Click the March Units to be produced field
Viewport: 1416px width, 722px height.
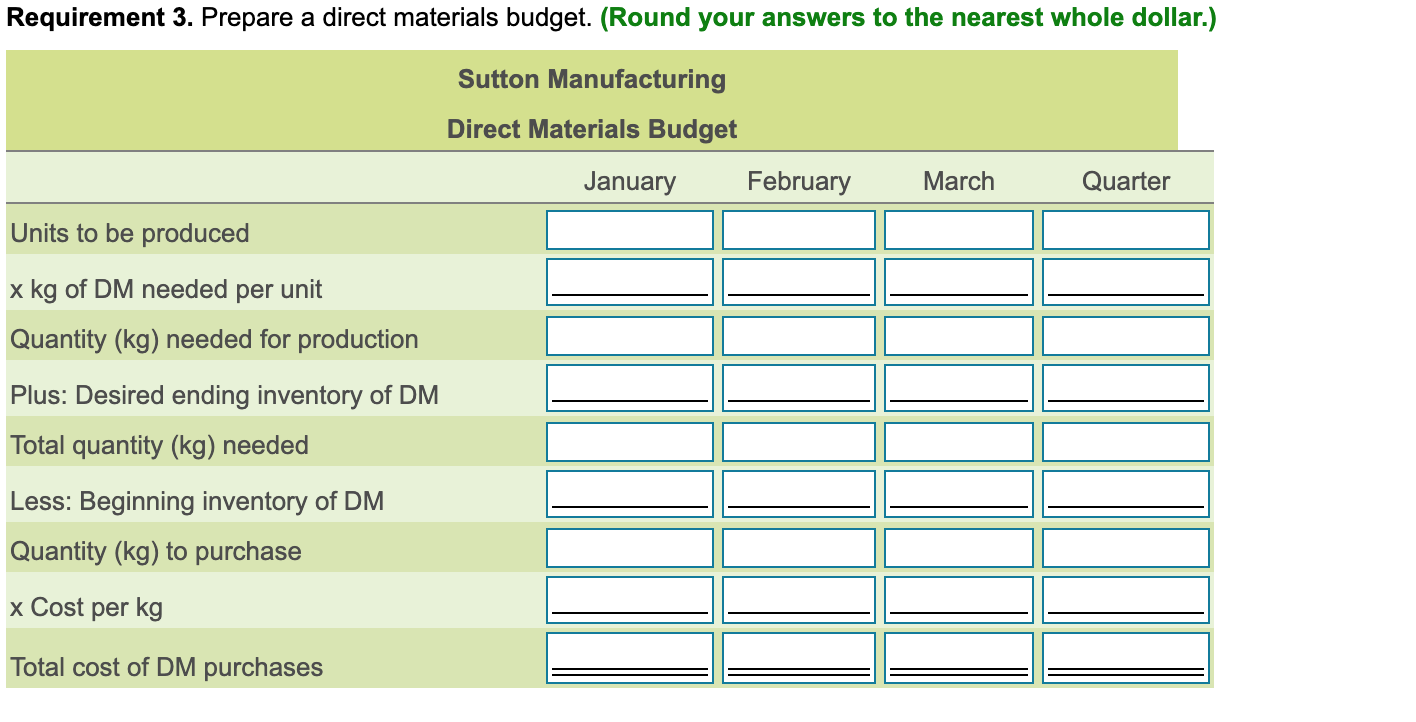(x=957, y=229)
